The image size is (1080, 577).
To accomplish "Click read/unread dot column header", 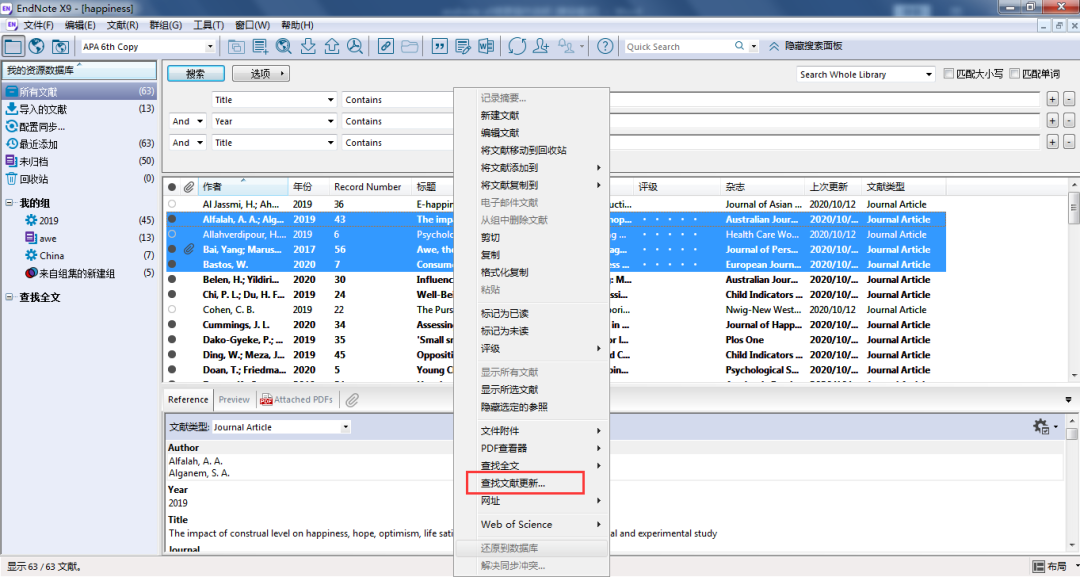I will tap(172, 187).
